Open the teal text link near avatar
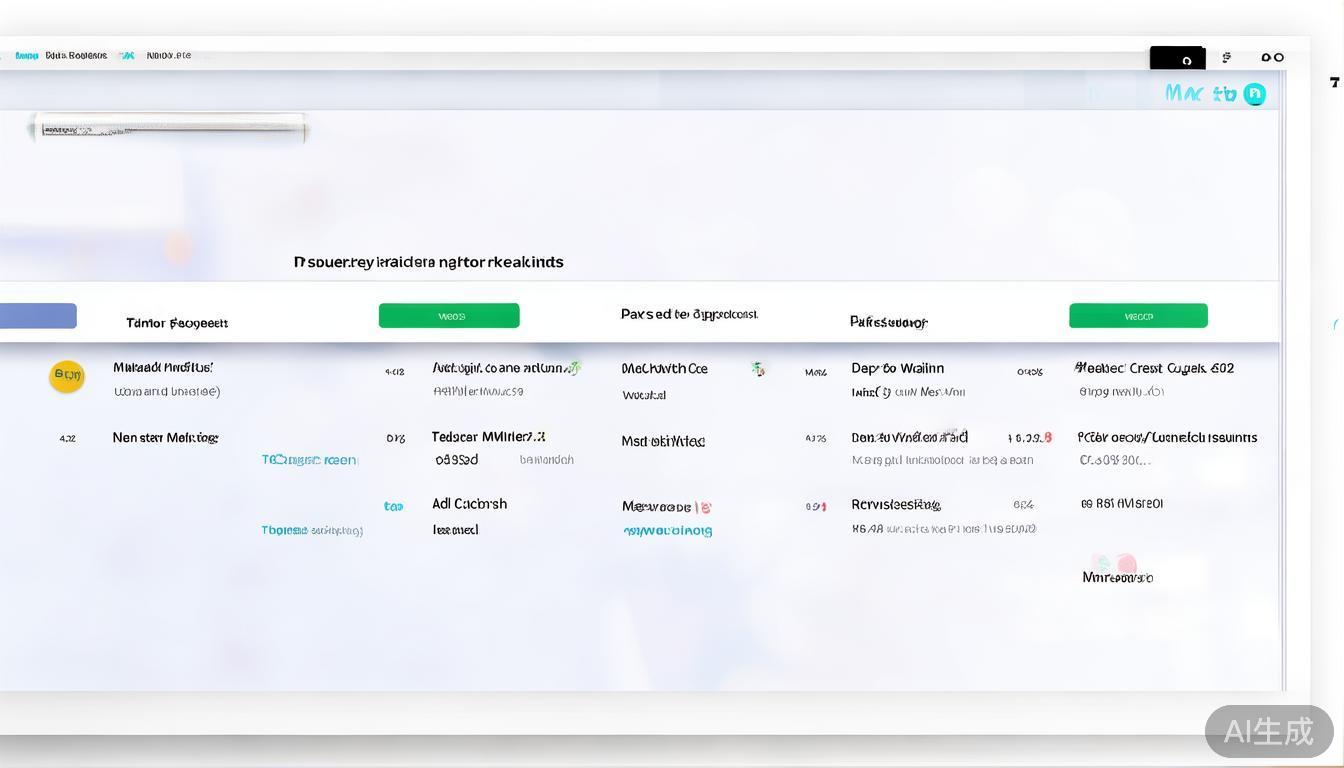Screen dimensions: 1344x768 click(x=1200, y=94)
